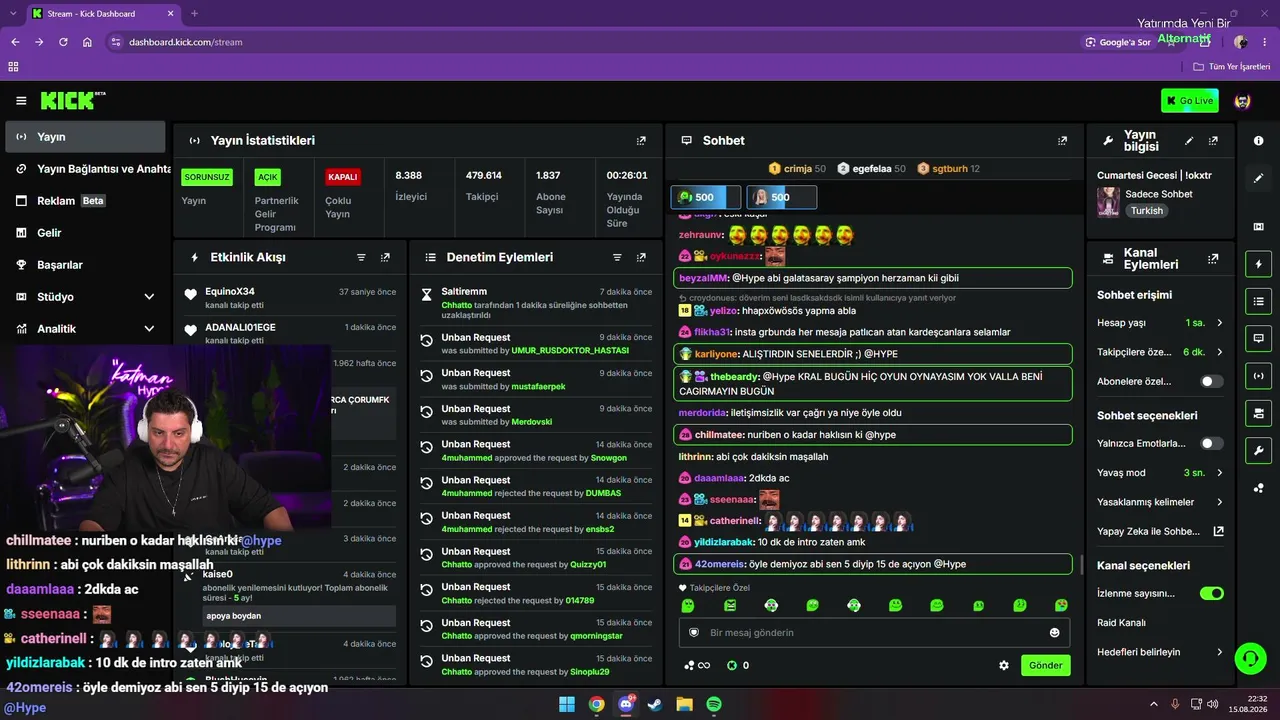Open the Windows Start menu

tap(567, 704)
